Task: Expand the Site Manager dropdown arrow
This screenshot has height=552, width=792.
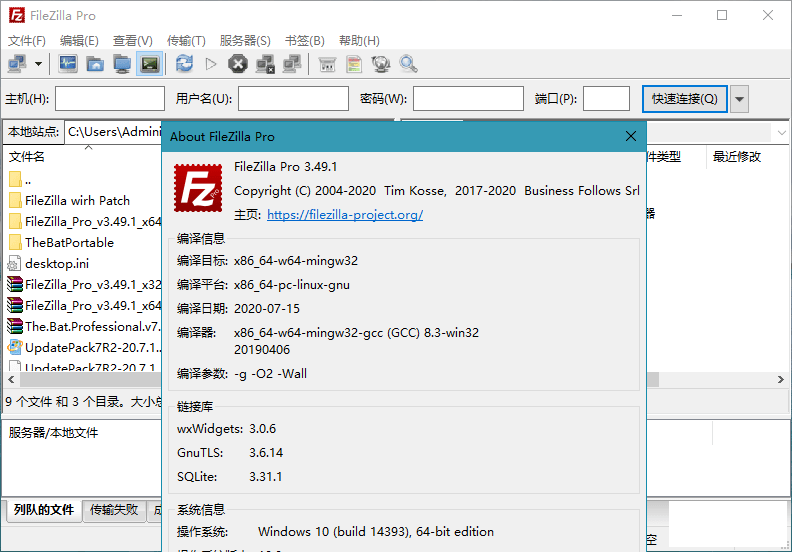Action: click(x=38, y=64)
